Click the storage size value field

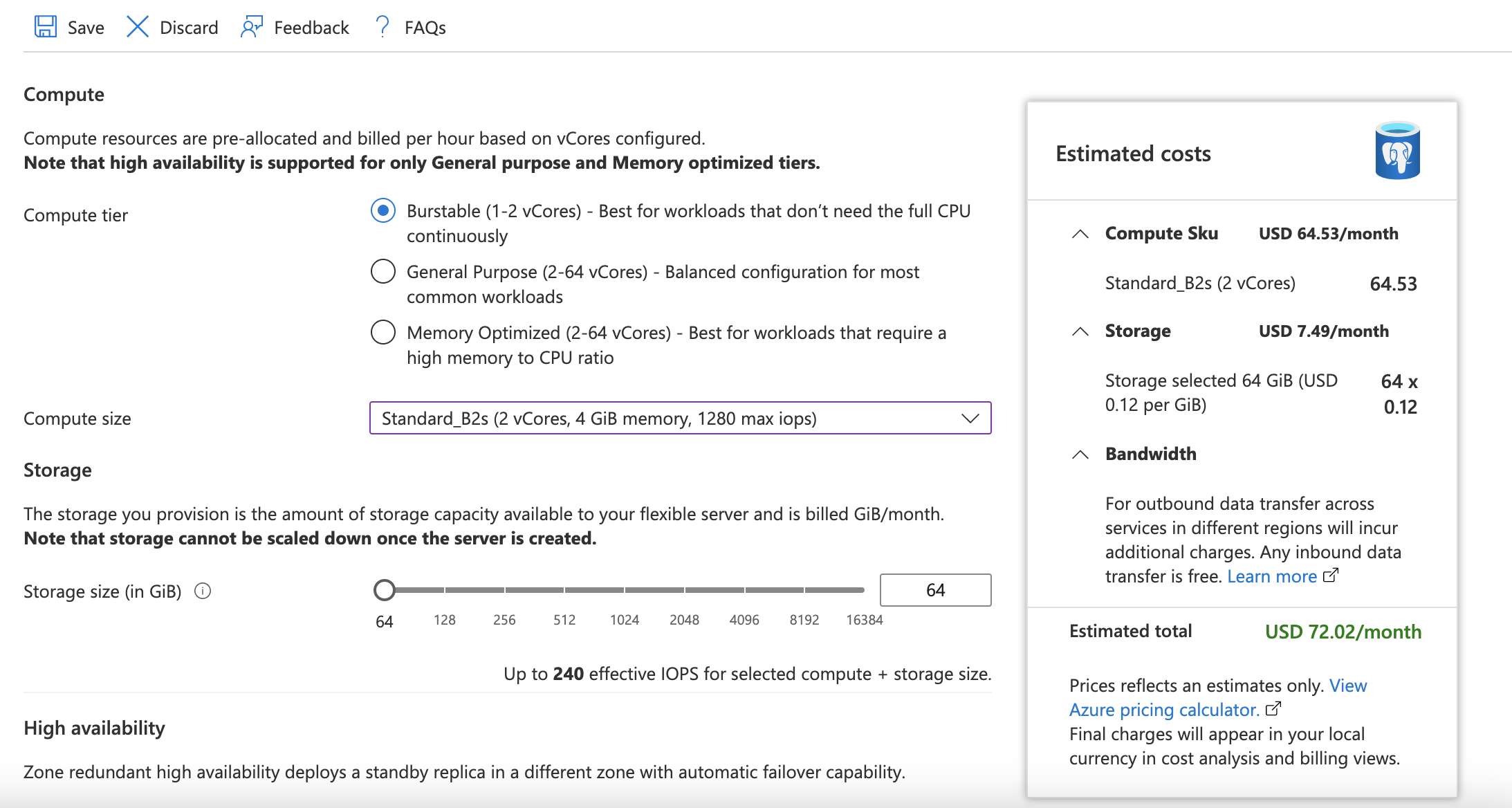pos(935,590)
